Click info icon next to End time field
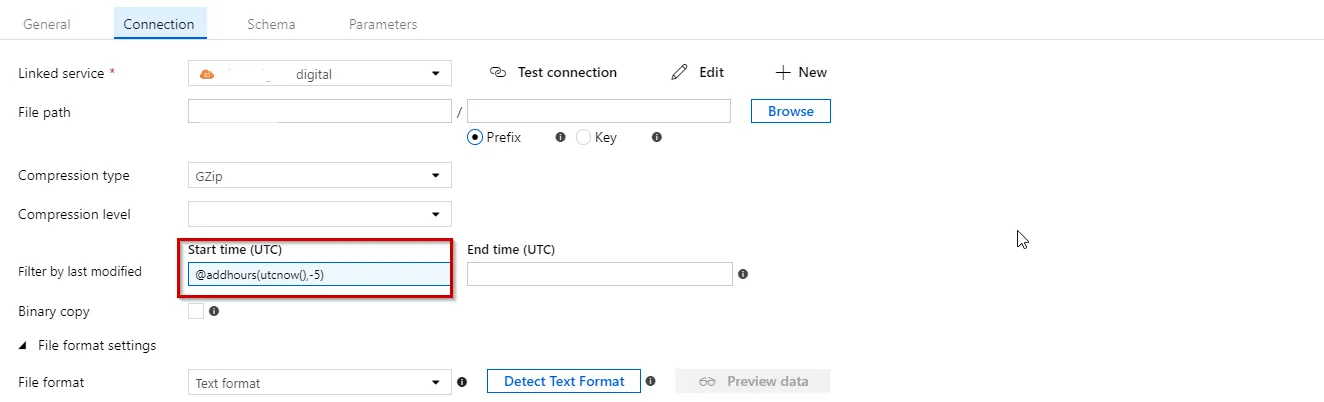The width and height of the screenshot is (1324, 402). 743,274
